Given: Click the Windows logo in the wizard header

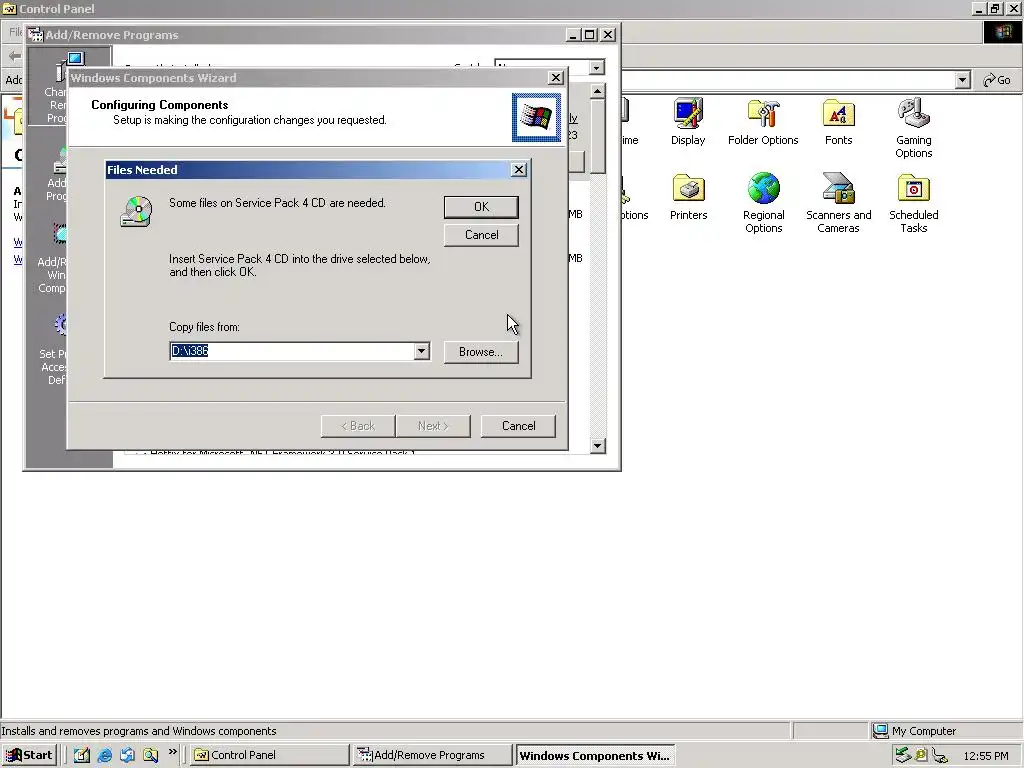Looking at the screenshot, I should (x=536, y=118).
